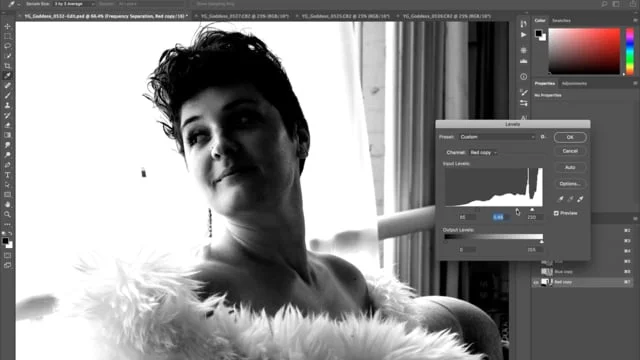Open the Sample Size dropdown
The width and height of the screenshot is (640, 360).
point(74,4)
